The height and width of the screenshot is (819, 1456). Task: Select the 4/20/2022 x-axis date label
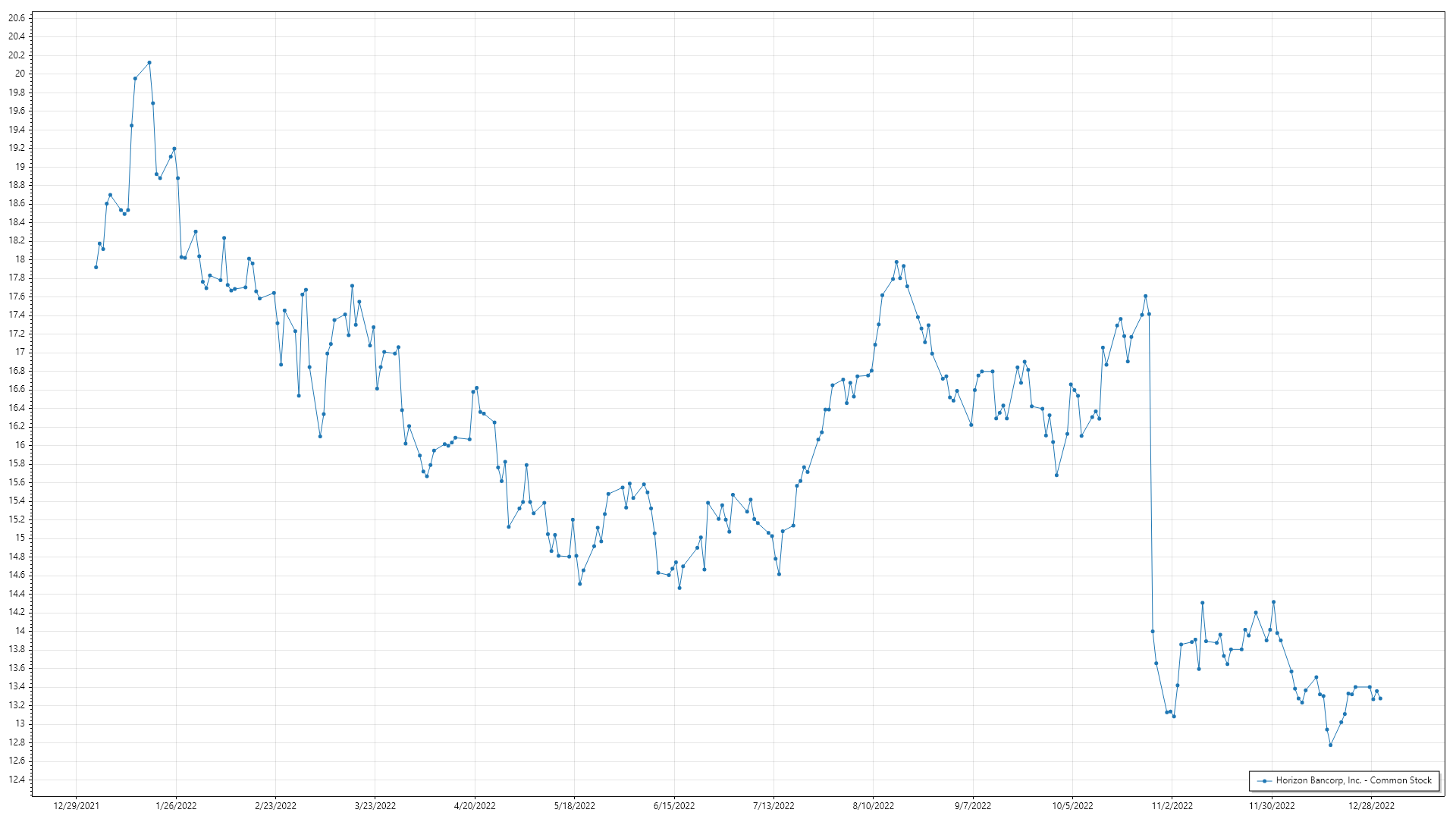coord(475,806)
